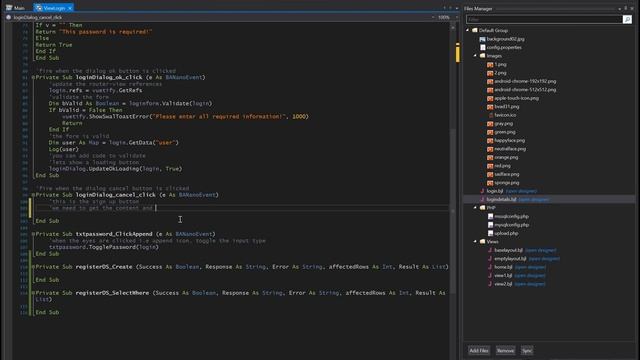Select the view1.bjl file name
The width and height of the screenshot is (640, 360).
(x=503, y=276)
